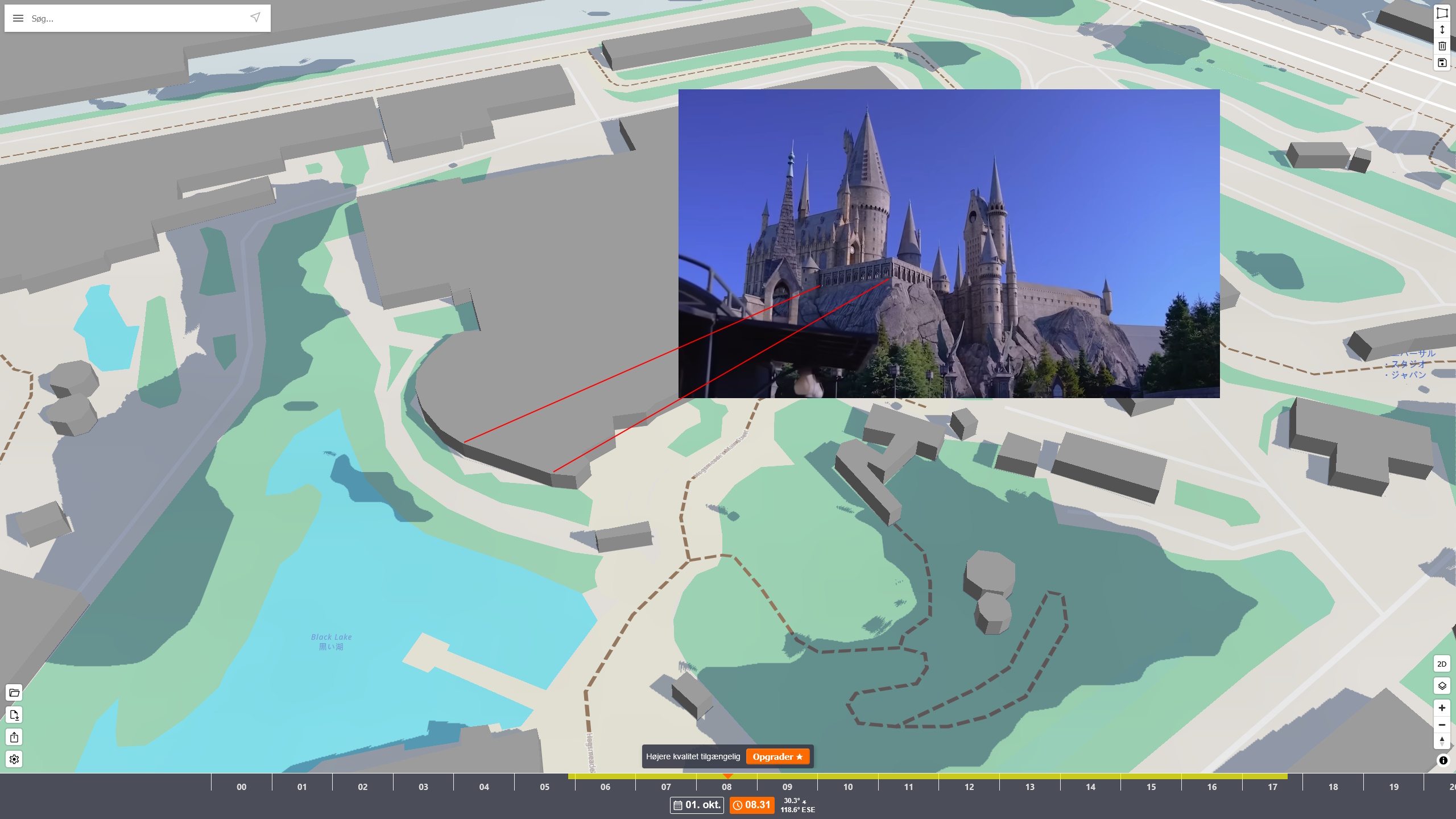Screen dimensions: 1456x819
Task: Open the map layers panel
Action: pyautogui.click(x=1442, y=686)
